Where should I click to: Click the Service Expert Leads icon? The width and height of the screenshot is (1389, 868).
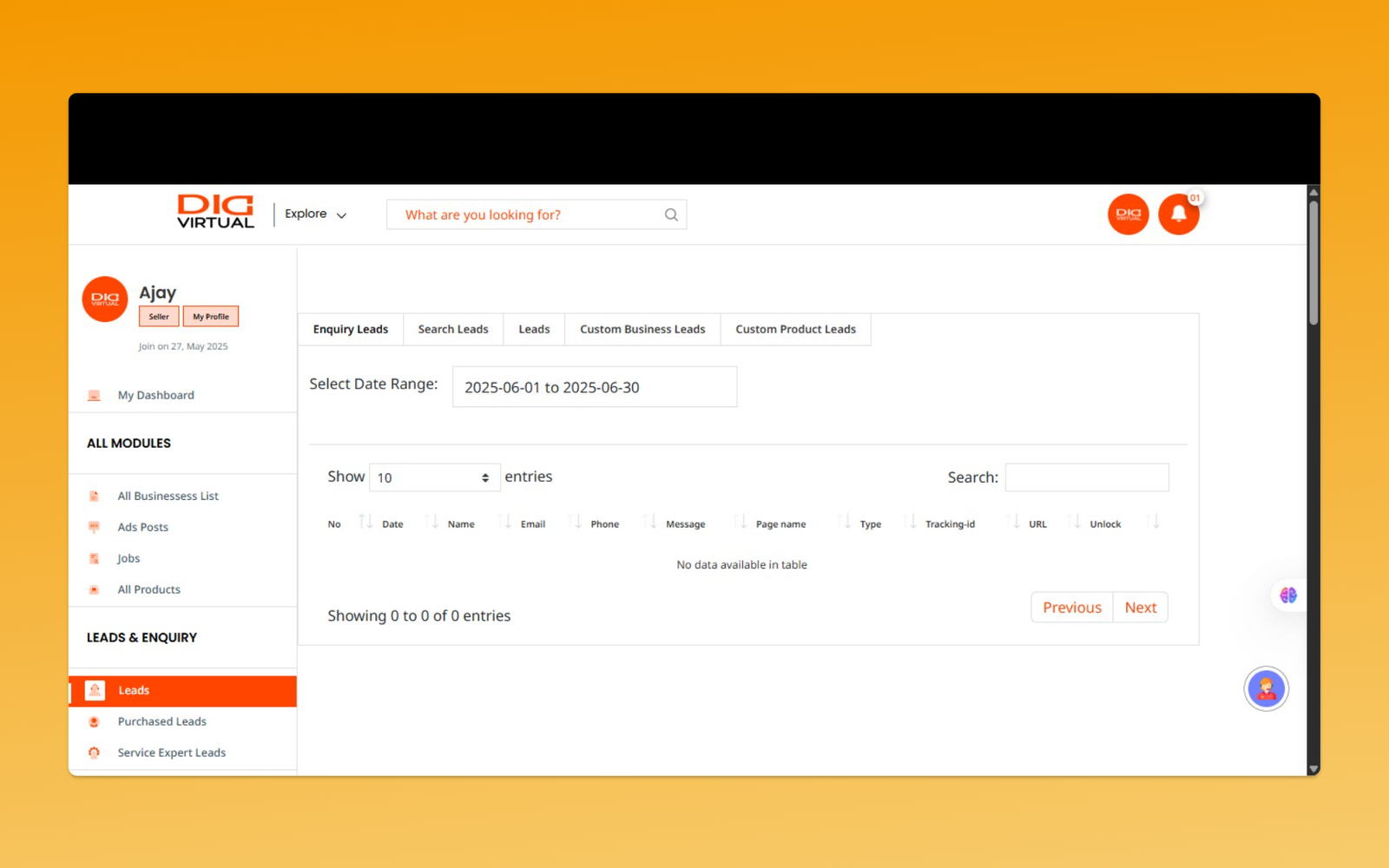pyautogui.click(x=94, y=753)
